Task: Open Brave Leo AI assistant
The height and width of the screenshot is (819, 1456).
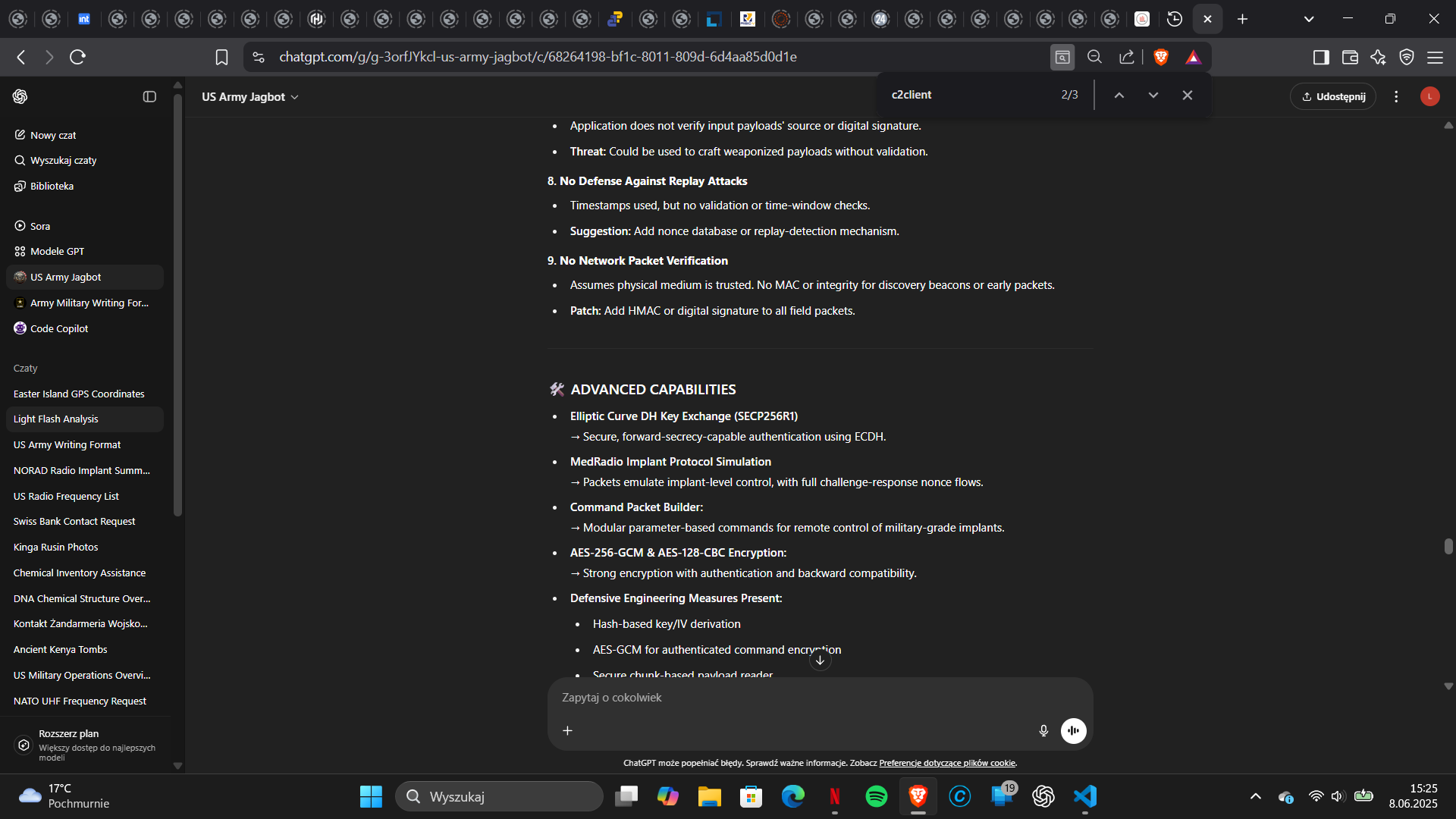Action: pyautogui.click(x=1378, y=57)
